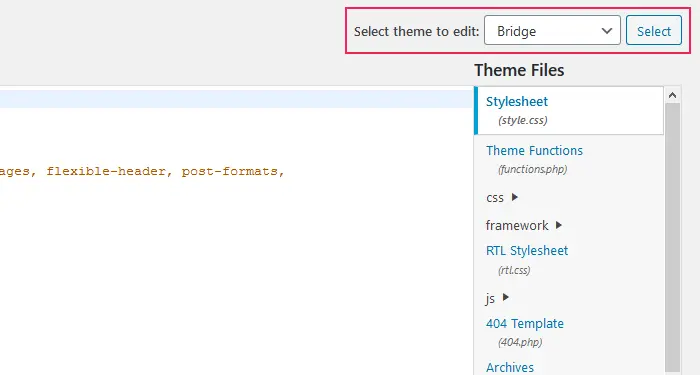Click the (rtl.css) filename text
This screenshot has width=700, height=375.
pos(514,270)
